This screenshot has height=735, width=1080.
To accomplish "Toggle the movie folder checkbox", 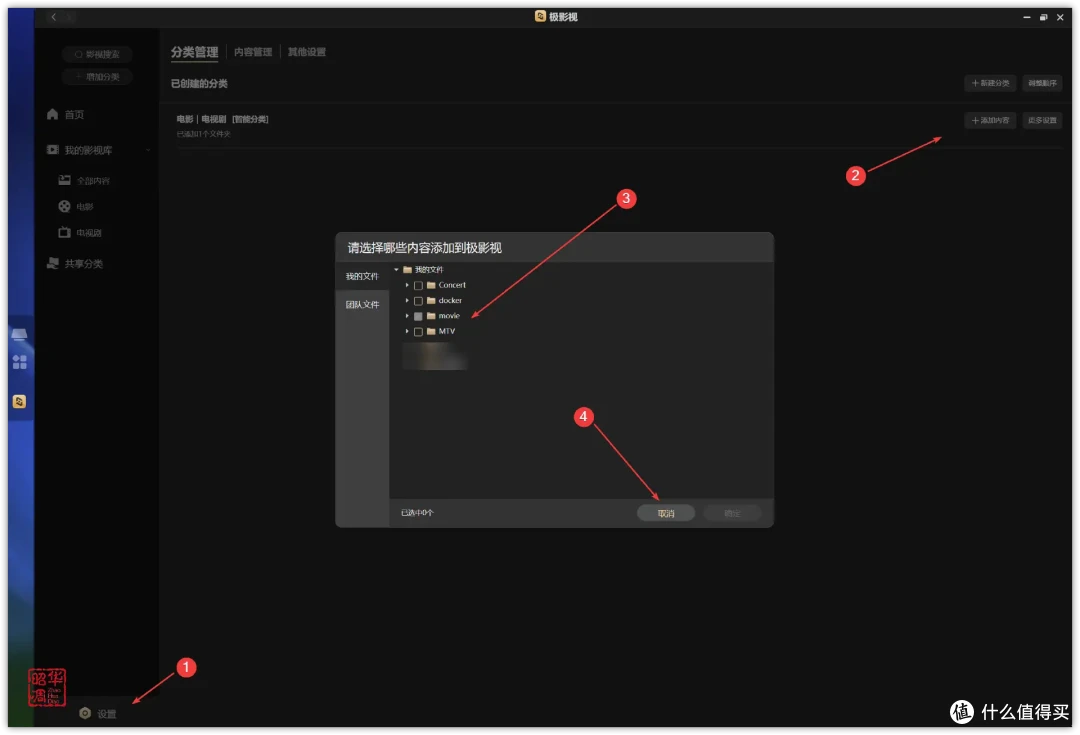I will click(x=418, y=316).
